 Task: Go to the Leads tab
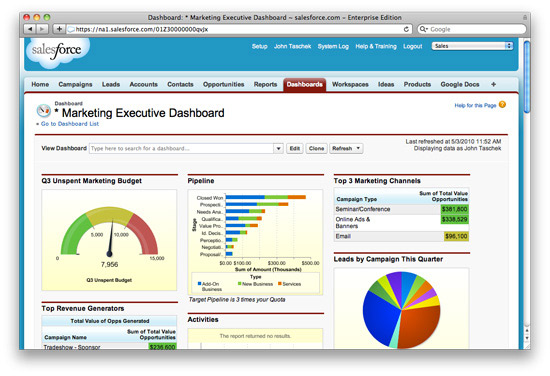(x=111, y=85)
